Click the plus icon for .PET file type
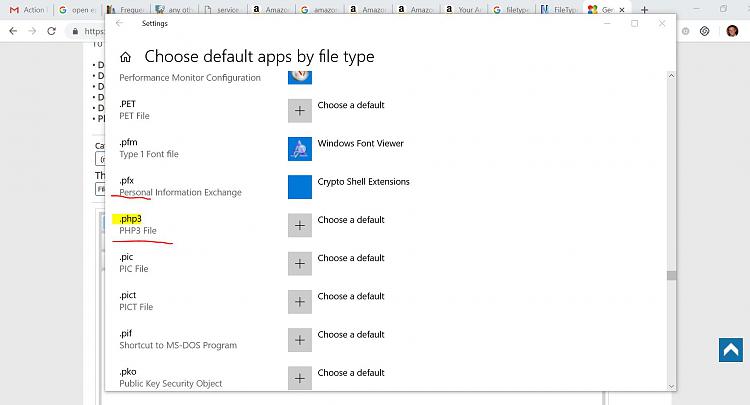 pyautogui.click(x=300, y=111)
